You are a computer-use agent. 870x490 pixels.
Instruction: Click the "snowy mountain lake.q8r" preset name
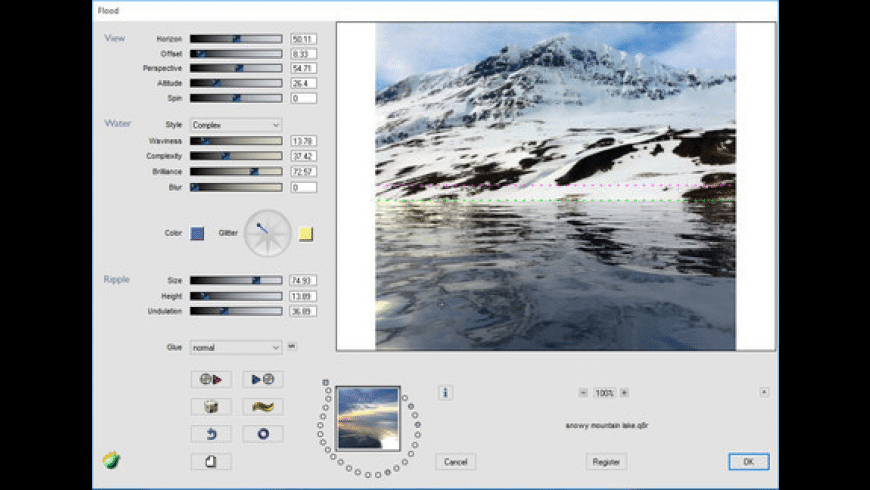point(606,426)
